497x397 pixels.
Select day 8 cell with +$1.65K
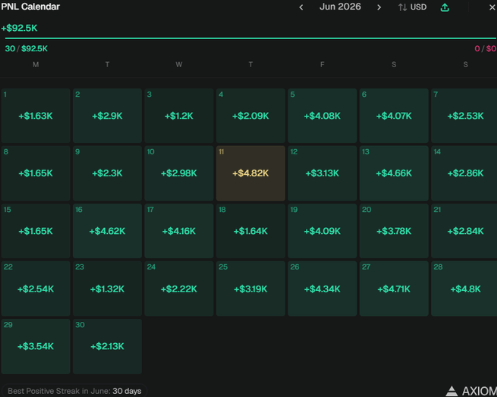(x=36, y=173)
